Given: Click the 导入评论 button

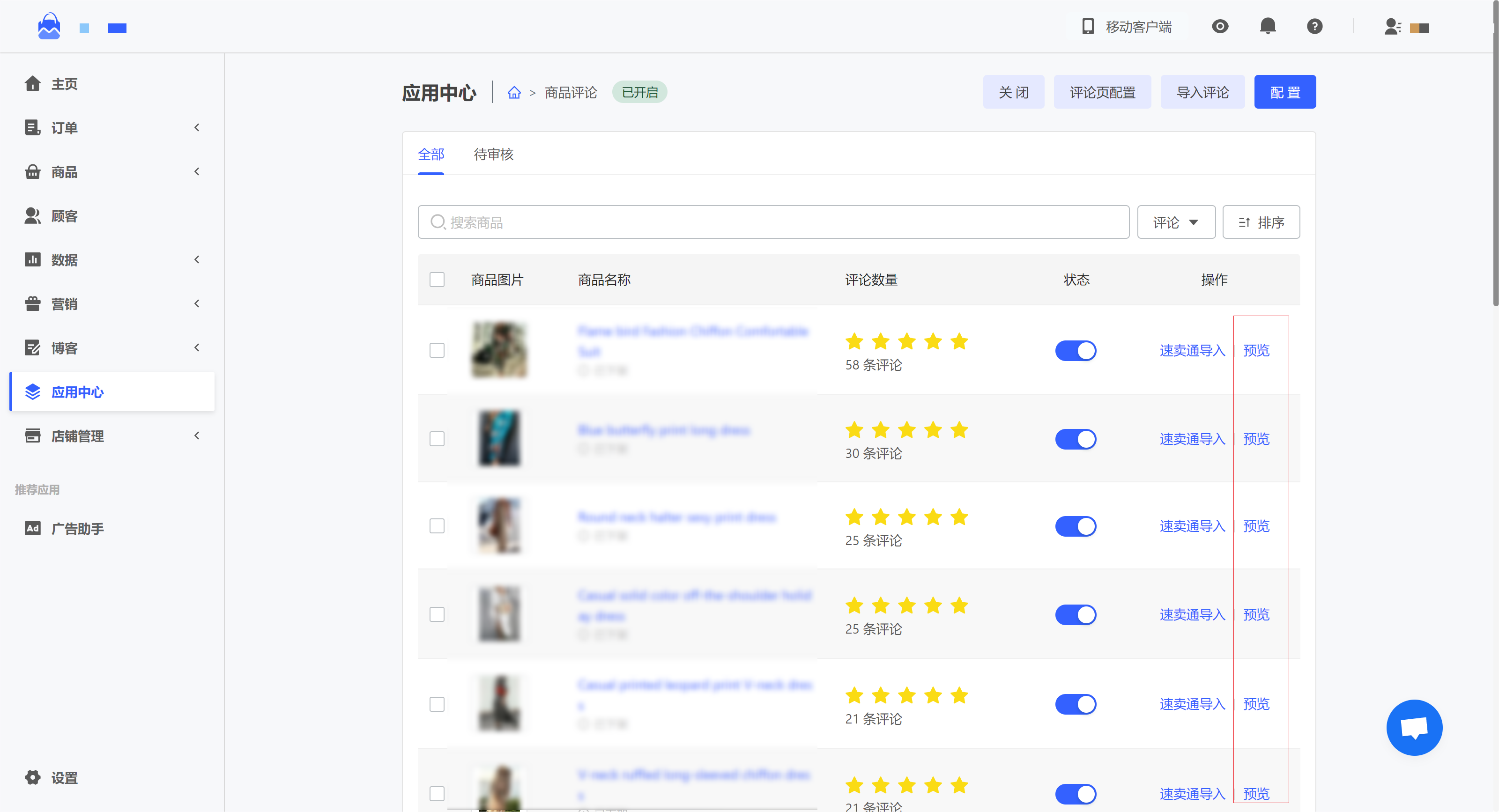Looking at the screenshot, I should point(1203,92).
